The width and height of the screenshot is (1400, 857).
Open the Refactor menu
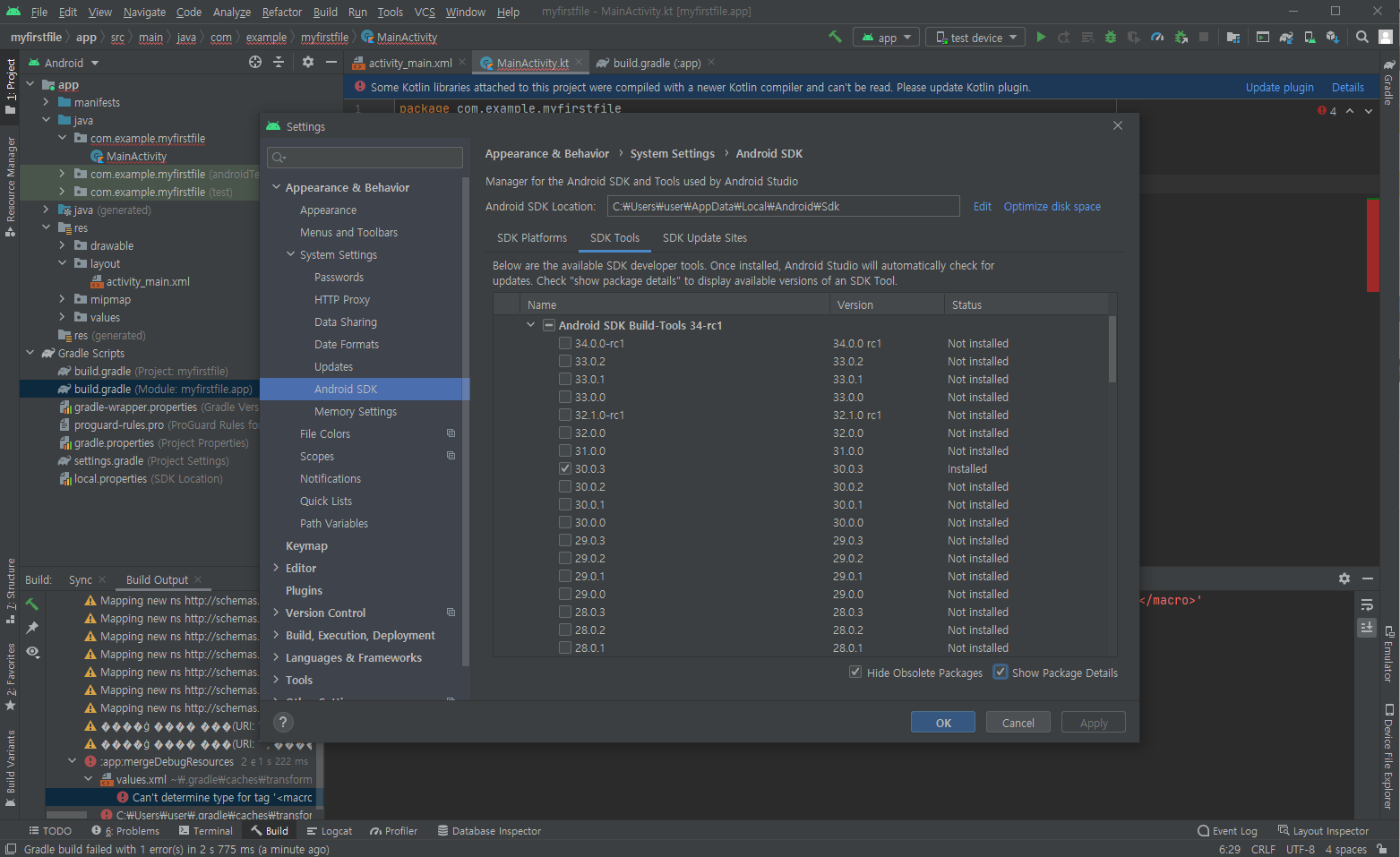tap(282, 12)
